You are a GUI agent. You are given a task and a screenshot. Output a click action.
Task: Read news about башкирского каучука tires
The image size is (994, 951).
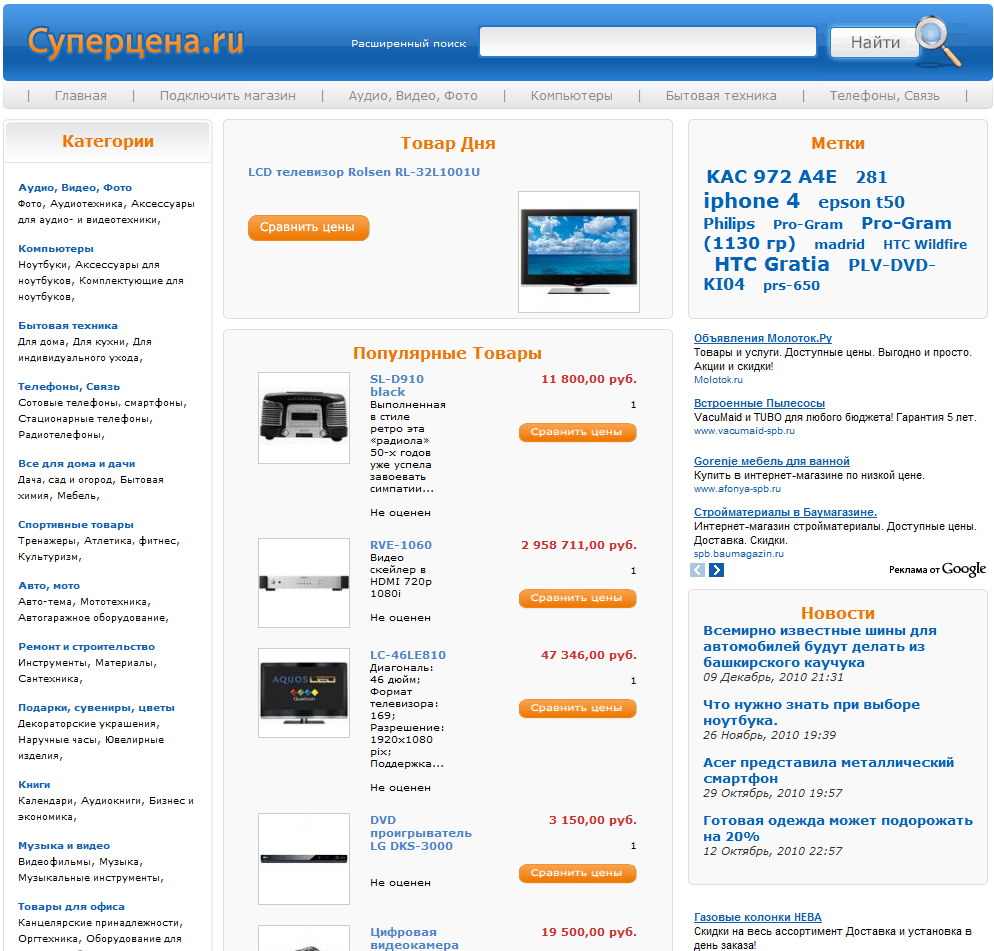point(820,647)
